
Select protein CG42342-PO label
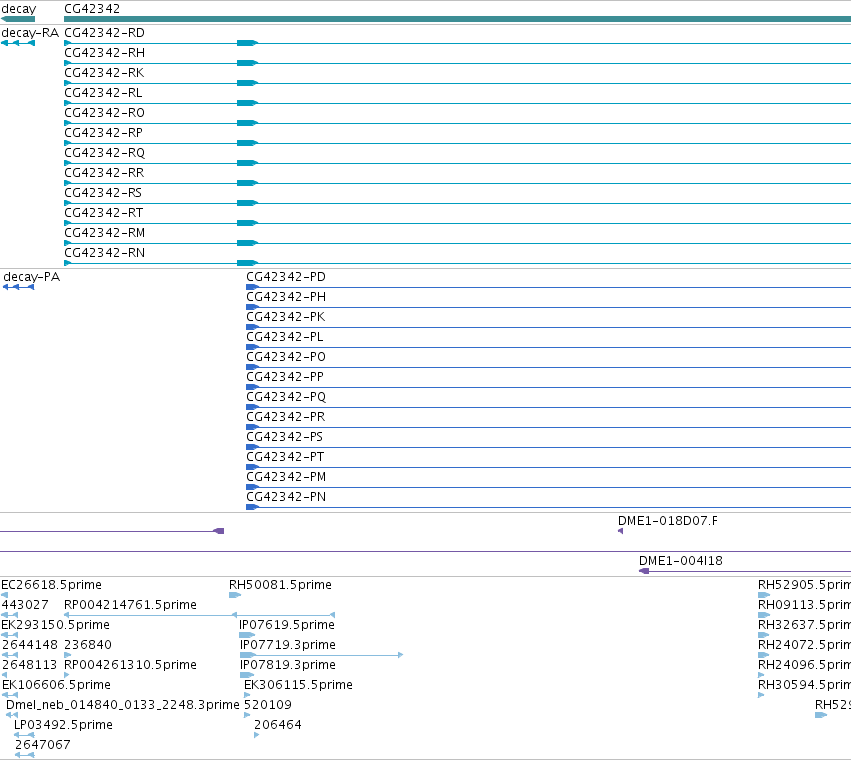click(286, 357)
